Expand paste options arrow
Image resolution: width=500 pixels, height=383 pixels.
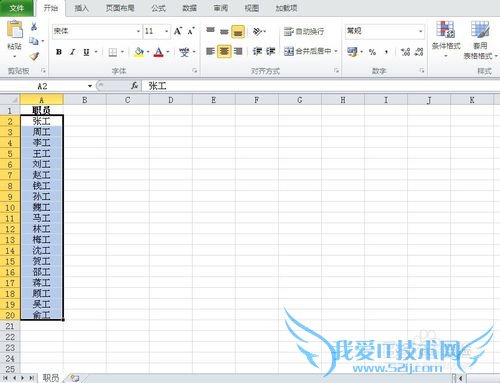pyautogui.click(x=14, y=56)
